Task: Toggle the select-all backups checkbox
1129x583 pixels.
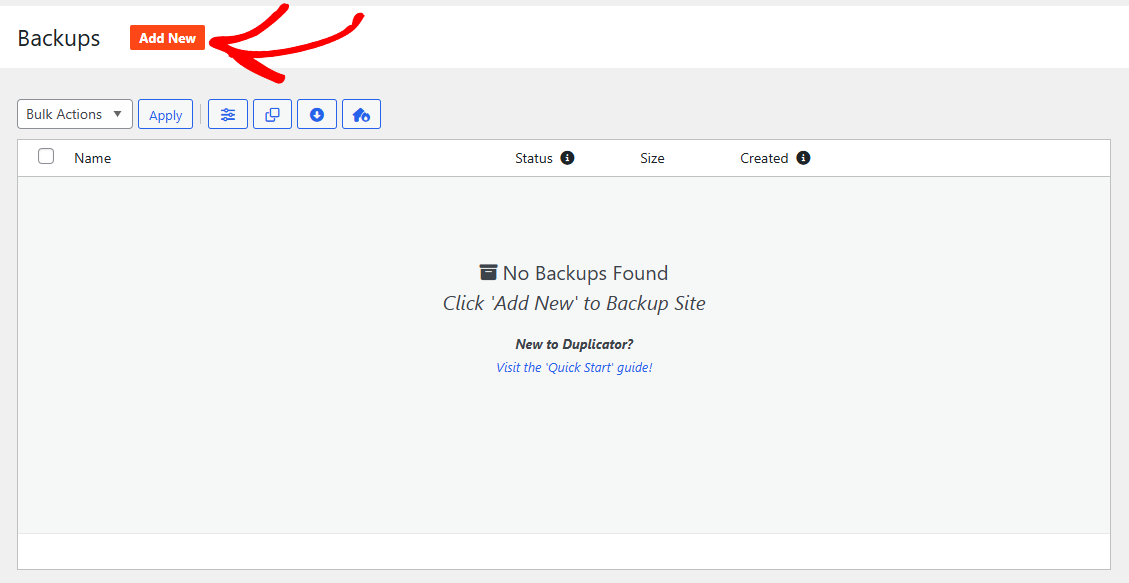Action: coord(46,157)
